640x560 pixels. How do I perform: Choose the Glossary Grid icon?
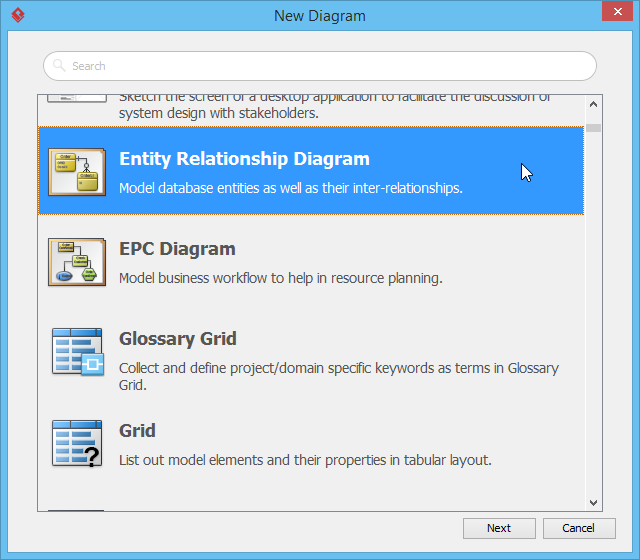(x=78, y=351)
